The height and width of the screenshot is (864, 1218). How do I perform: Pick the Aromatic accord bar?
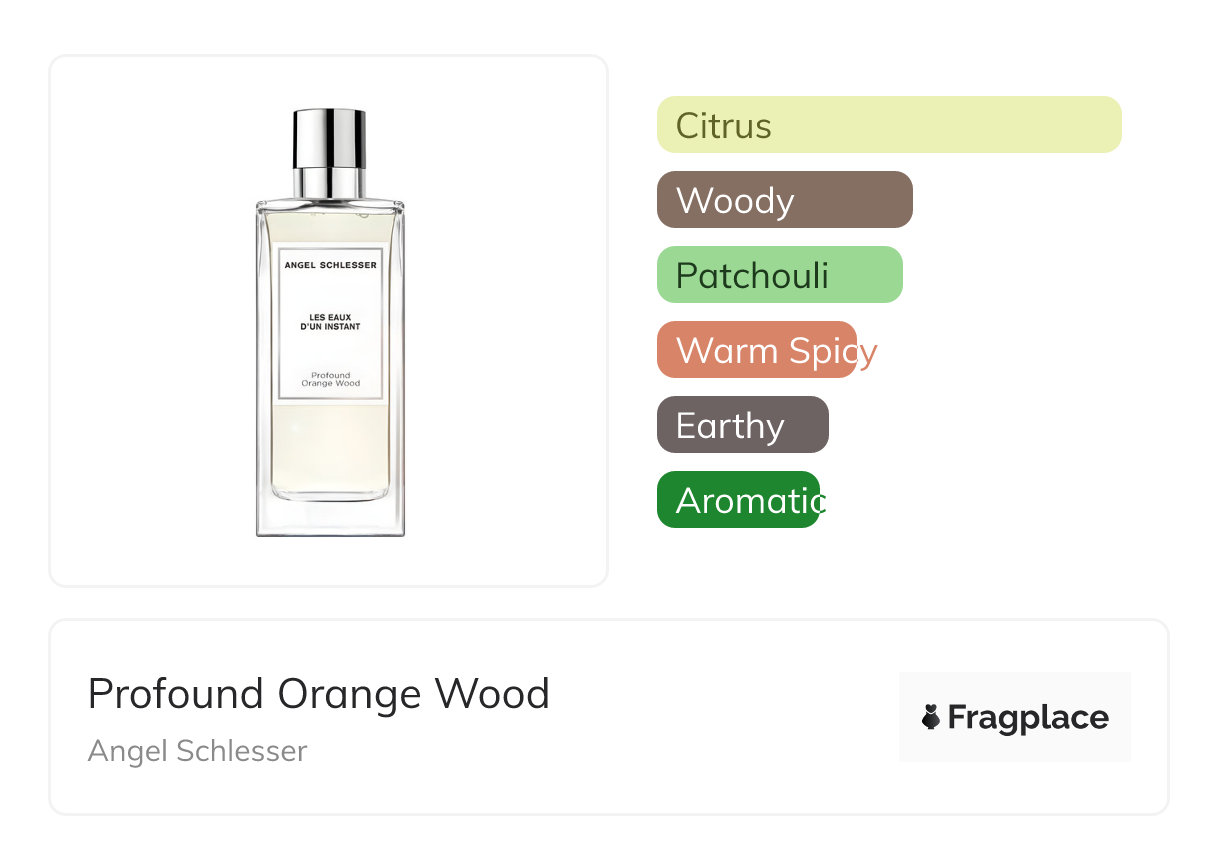[738, 500]
